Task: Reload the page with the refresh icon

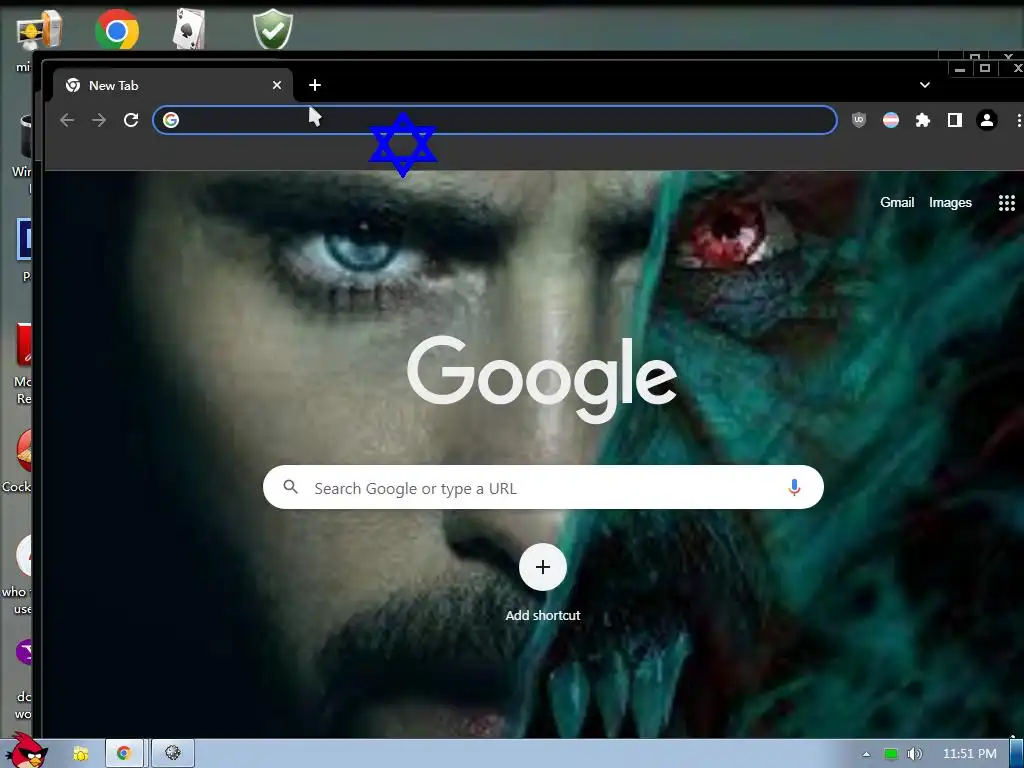Action: 131,120
